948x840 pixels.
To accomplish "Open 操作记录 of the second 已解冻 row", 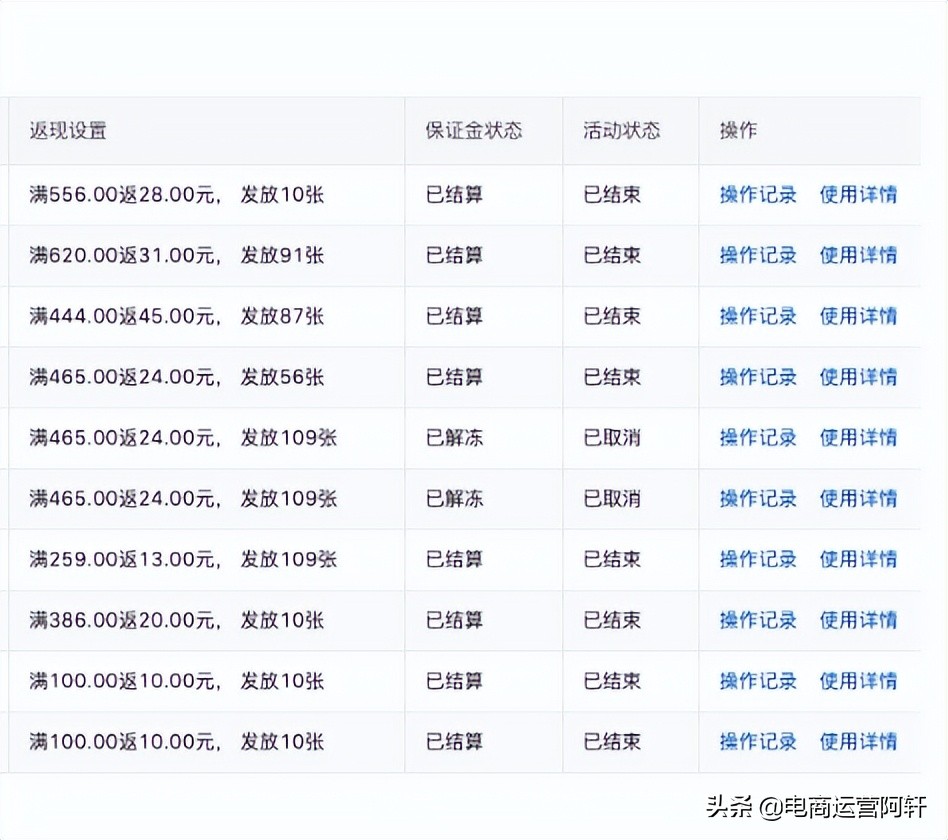I will tap(757, 498).
